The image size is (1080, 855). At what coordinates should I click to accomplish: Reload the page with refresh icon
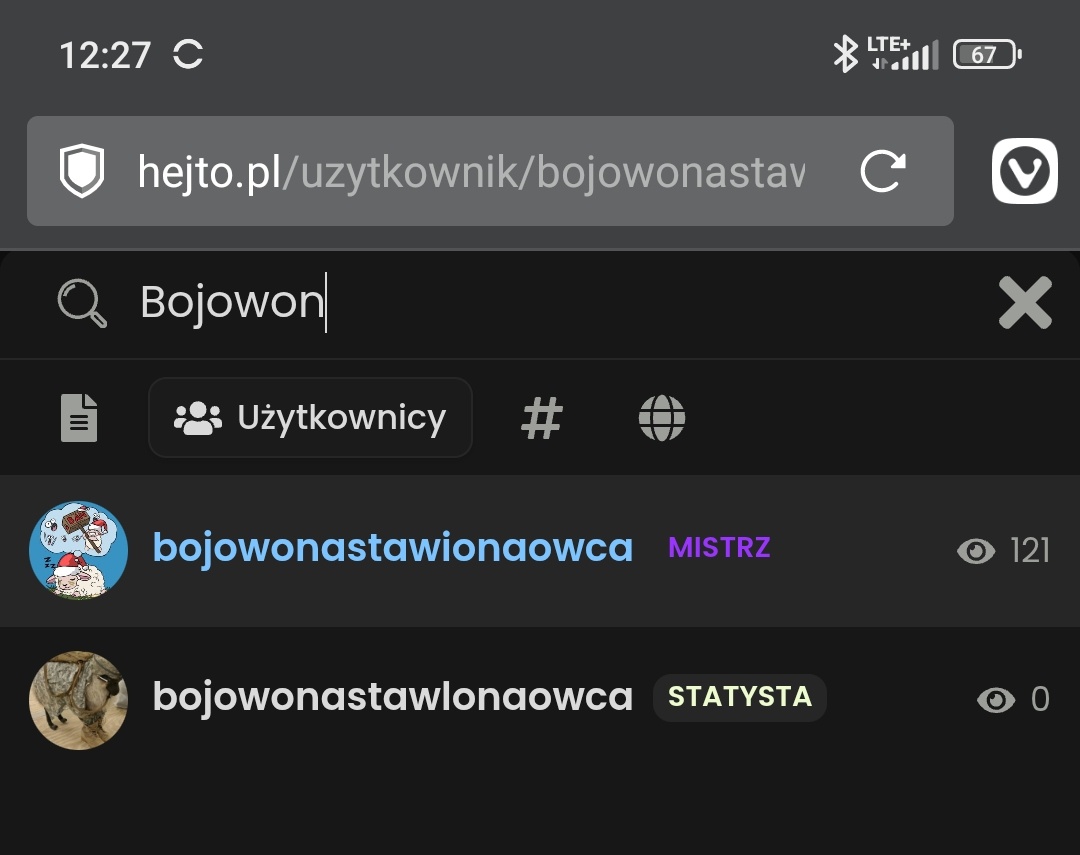click(x=883, y=171)
